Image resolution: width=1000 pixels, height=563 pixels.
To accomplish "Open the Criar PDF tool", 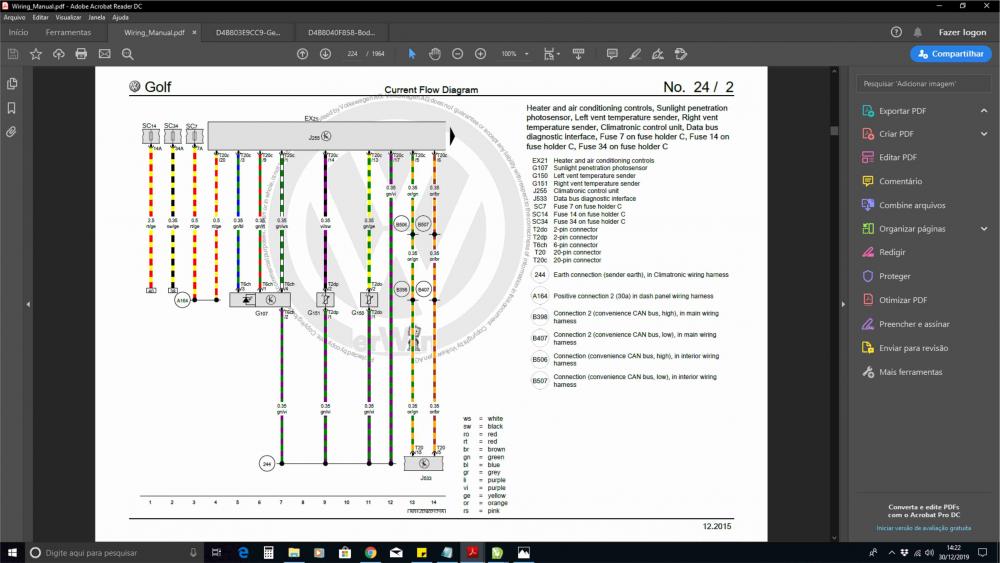I will point(895,134).
